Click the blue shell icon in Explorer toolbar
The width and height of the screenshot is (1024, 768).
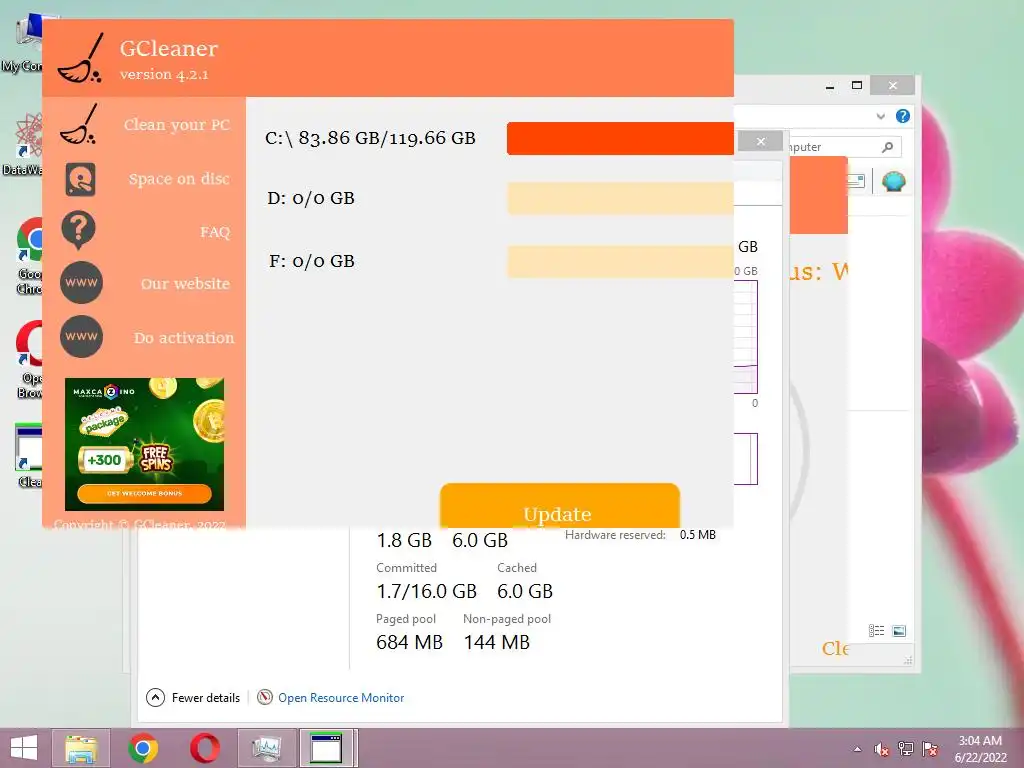click(893, 181)
